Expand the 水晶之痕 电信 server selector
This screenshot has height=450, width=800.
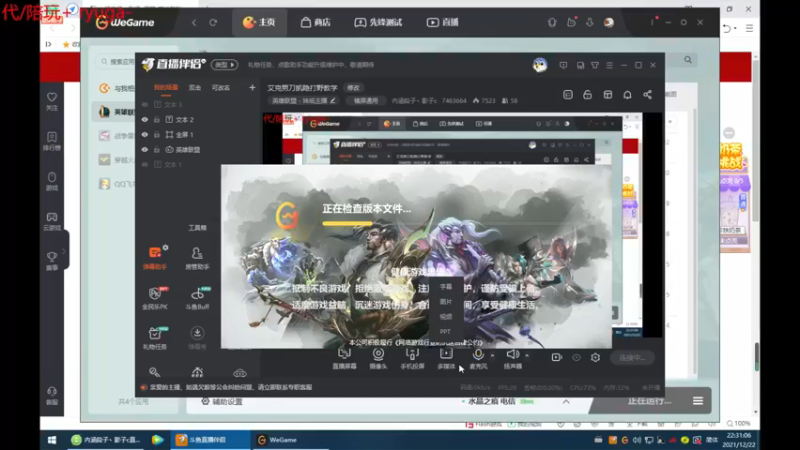tap(566, 402)
